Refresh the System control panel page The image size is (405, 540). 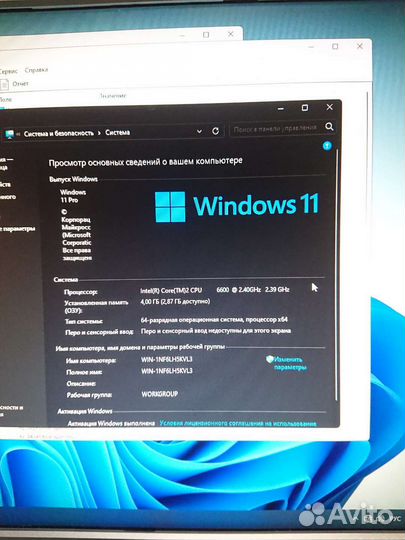pos(216,131)
